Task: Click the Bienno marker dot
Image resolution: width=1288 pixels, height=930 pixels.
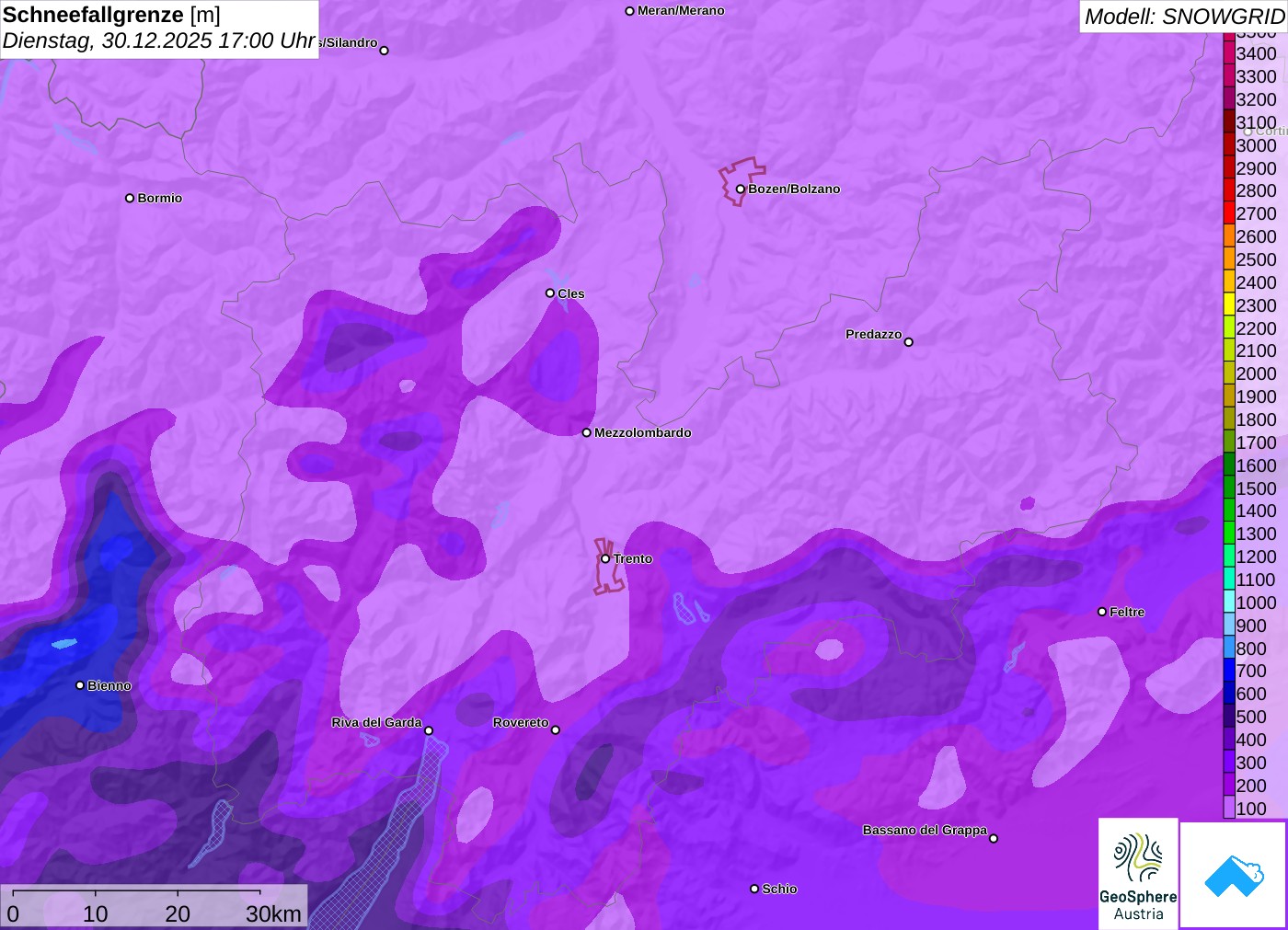Action: (80, 685)
